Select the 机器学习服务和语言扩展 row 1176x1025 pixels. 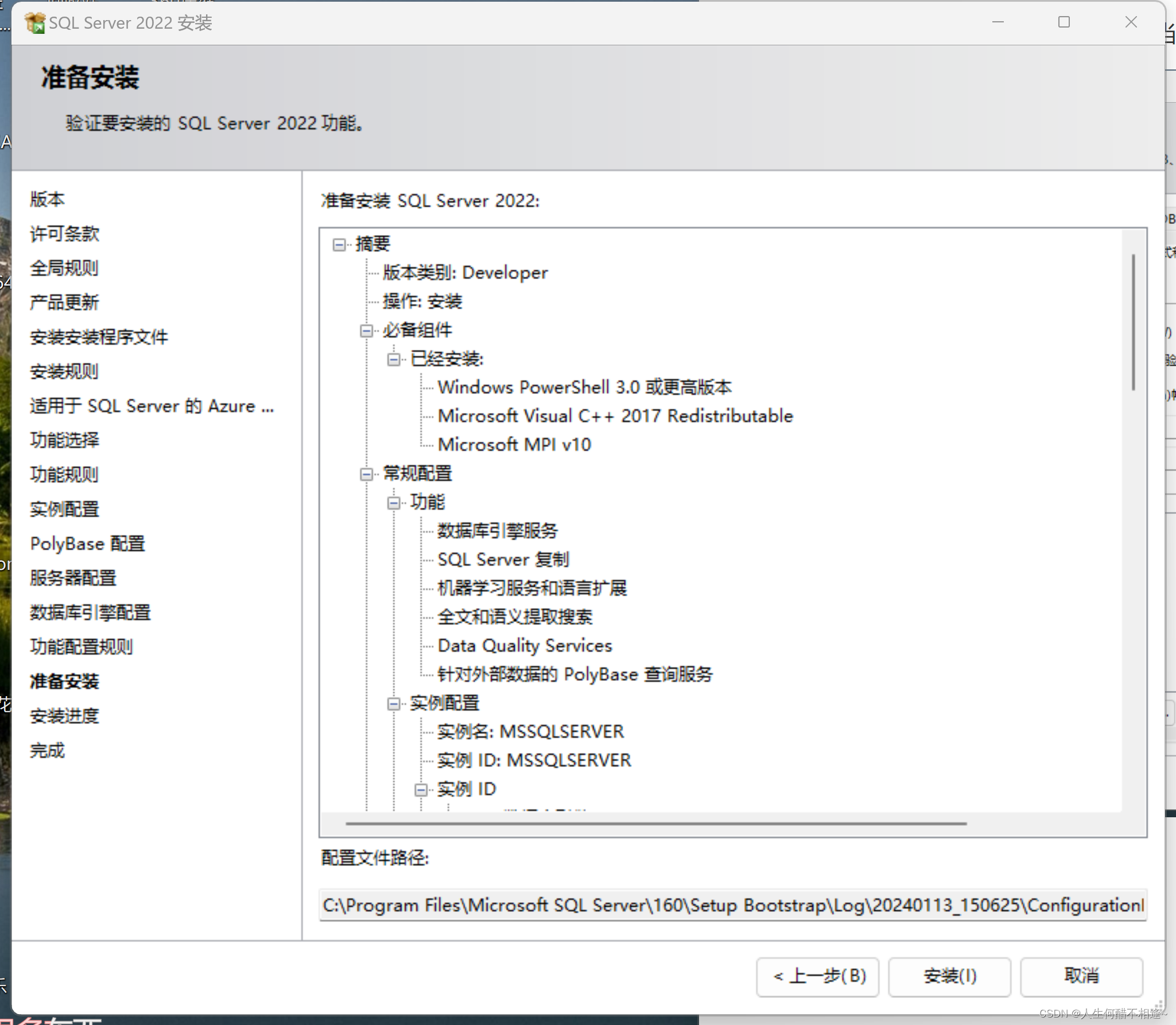(x=532, y=588)
